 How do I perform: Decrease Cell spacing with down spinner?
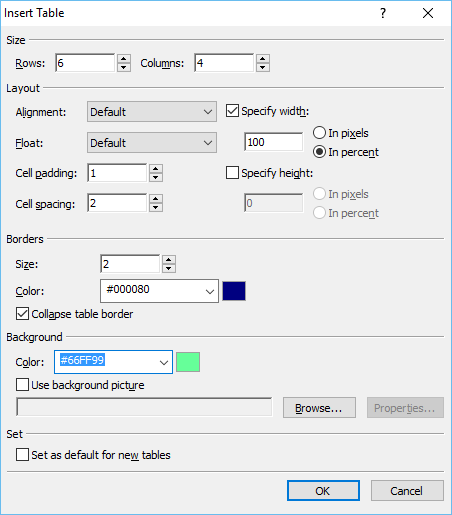point(156,207)
